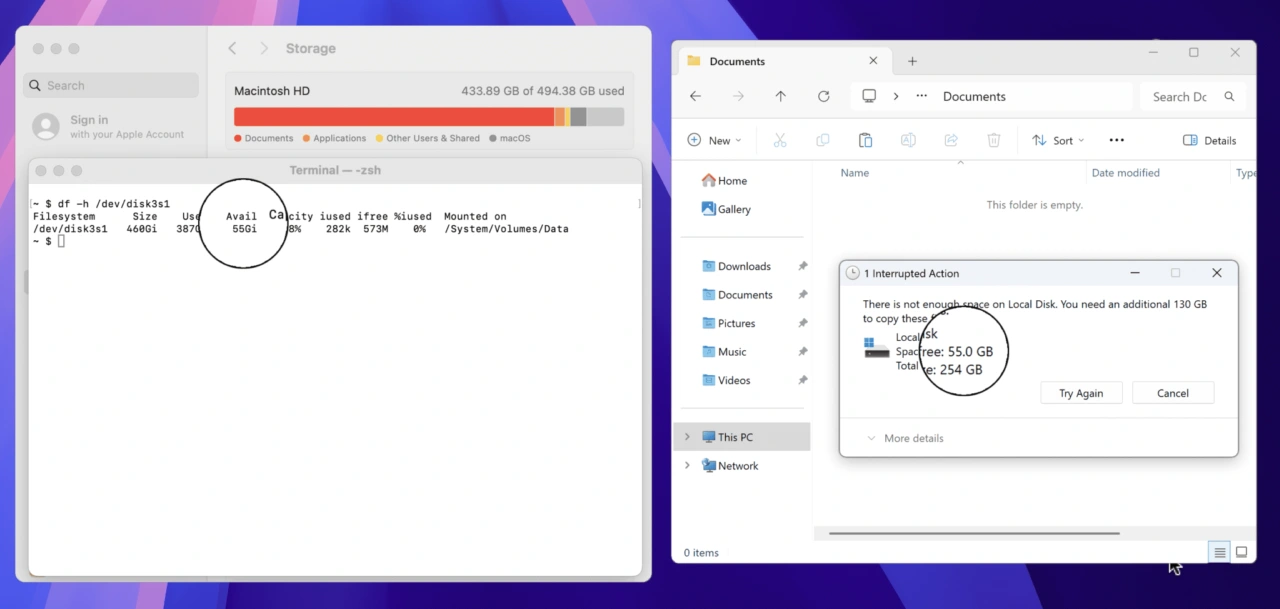The width and height of the screenshot is (1280, 609).
Task: Click the Try Again button
Action: click(1080, 393)
